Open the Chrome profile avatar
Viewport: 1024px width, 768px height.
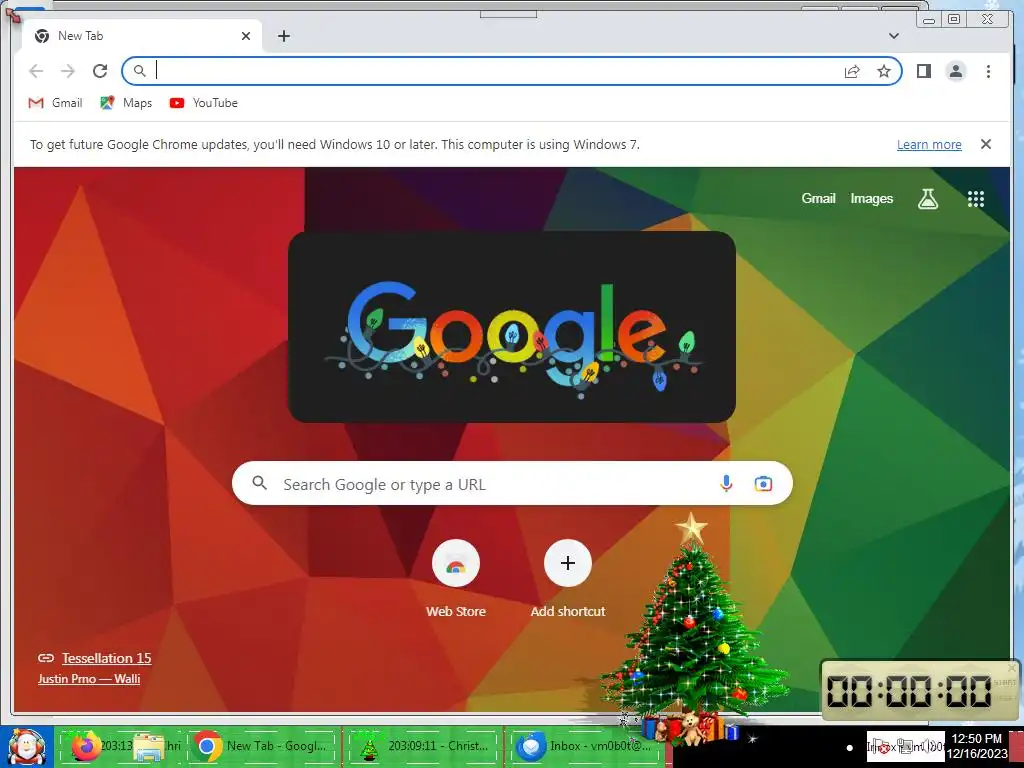click(x=955, y=71)
